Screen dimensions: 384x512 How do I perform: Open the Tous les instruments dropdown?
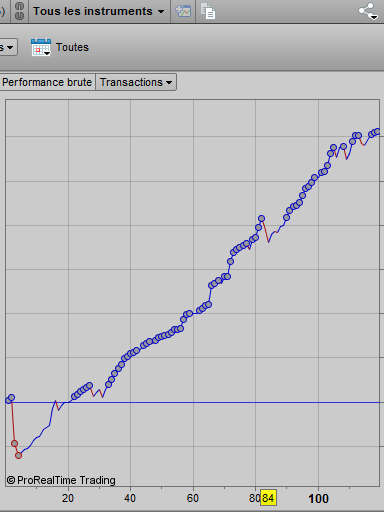[99, 11]
